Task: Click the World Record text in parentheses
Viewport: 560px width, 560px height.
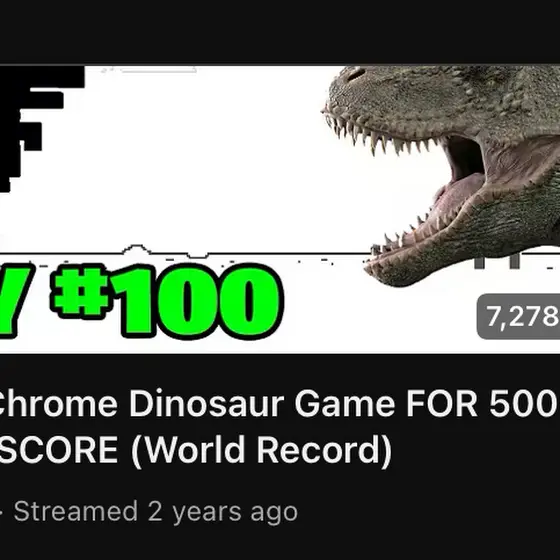Action: (x=261, y=449)
